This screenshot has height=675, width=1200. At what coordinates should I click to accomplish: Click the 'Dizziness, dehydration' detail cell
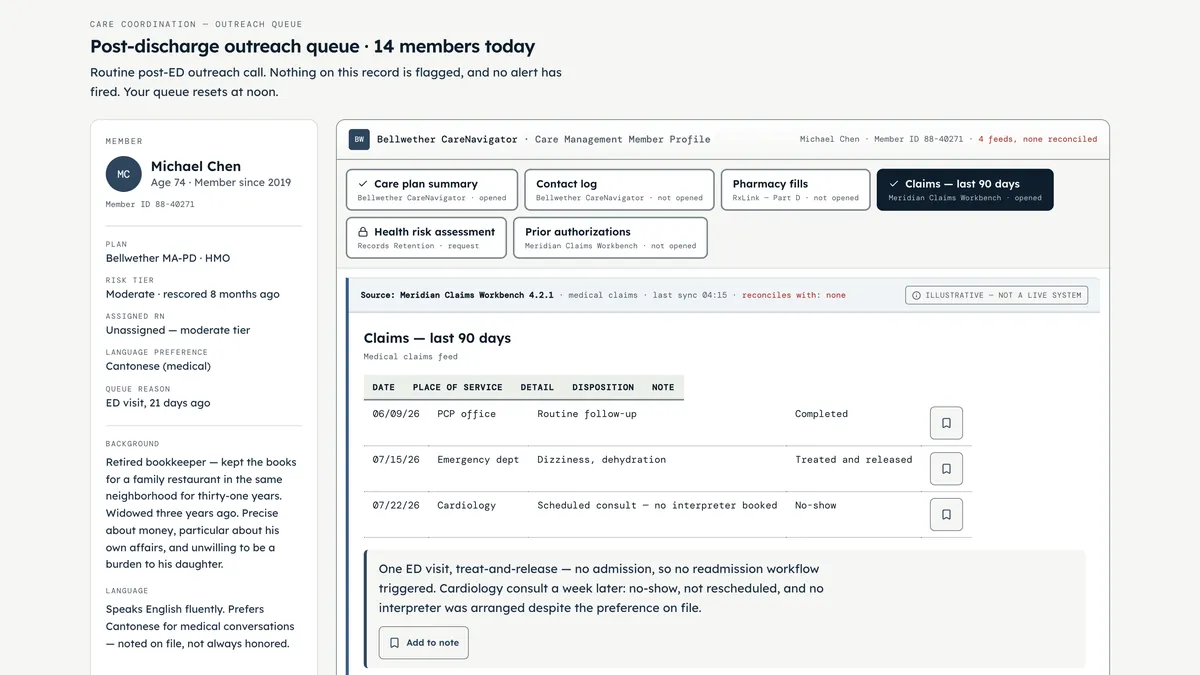pyautogui.click(x=601, y=460)
